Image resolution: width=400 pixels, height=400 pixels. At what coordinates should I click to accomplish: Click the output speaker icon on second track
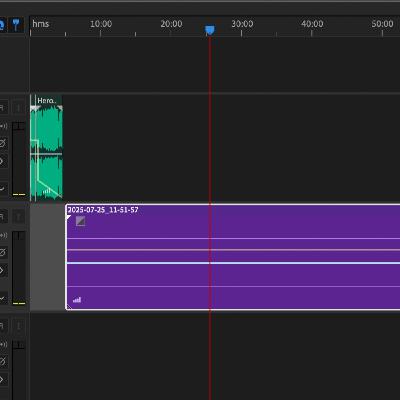pyautogui.click(x=3, y=235)
